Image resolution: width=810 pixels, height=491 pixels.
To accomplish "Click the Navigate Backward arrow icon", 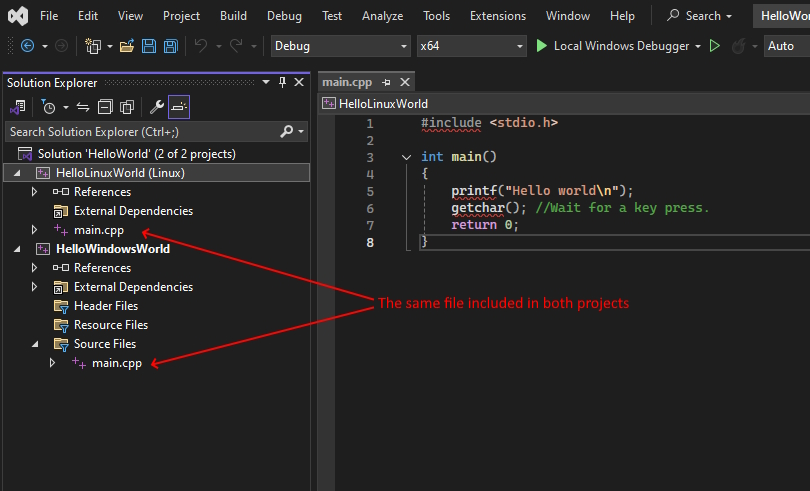I will coord(27,46).
